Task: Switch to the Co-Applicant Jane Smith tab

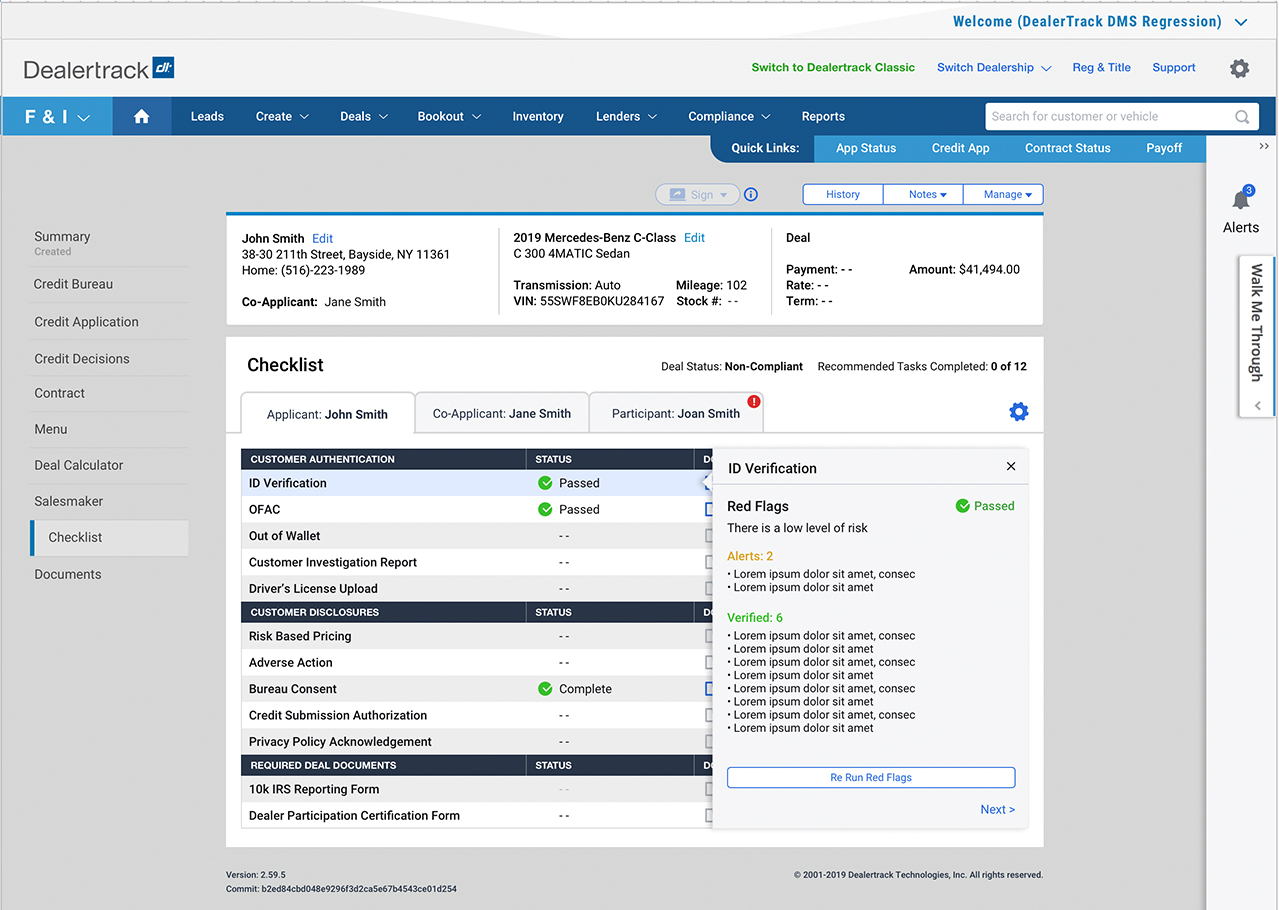Action: (x=502, y=413)
